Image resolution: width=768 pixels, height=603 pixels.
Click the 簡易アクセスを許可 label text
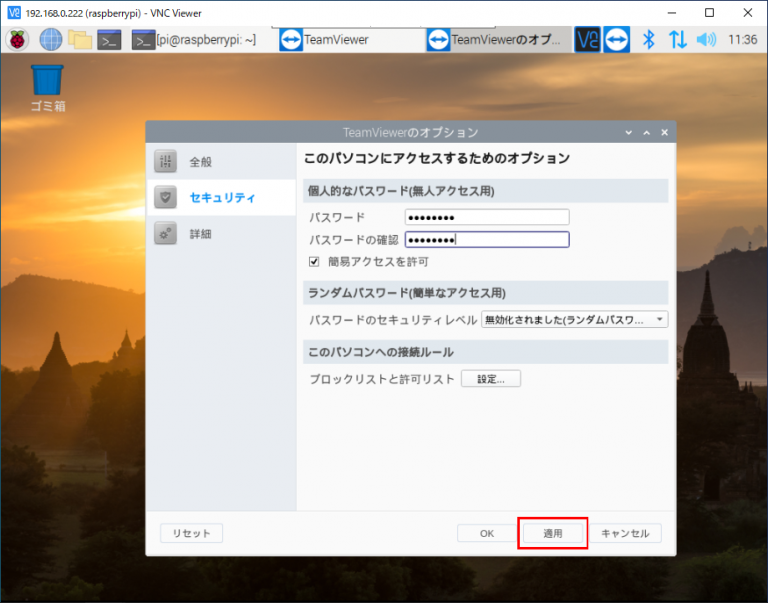coord(378,262)
